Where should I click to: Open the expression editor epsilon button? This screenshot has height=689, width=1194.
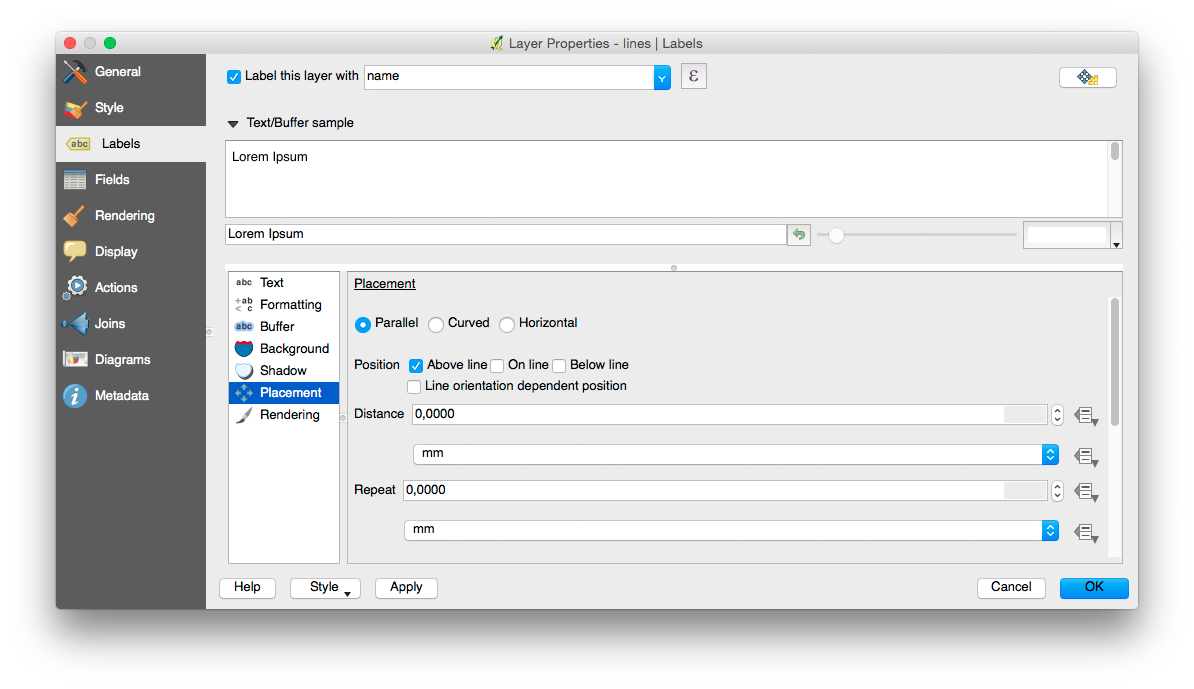(694, 76)
